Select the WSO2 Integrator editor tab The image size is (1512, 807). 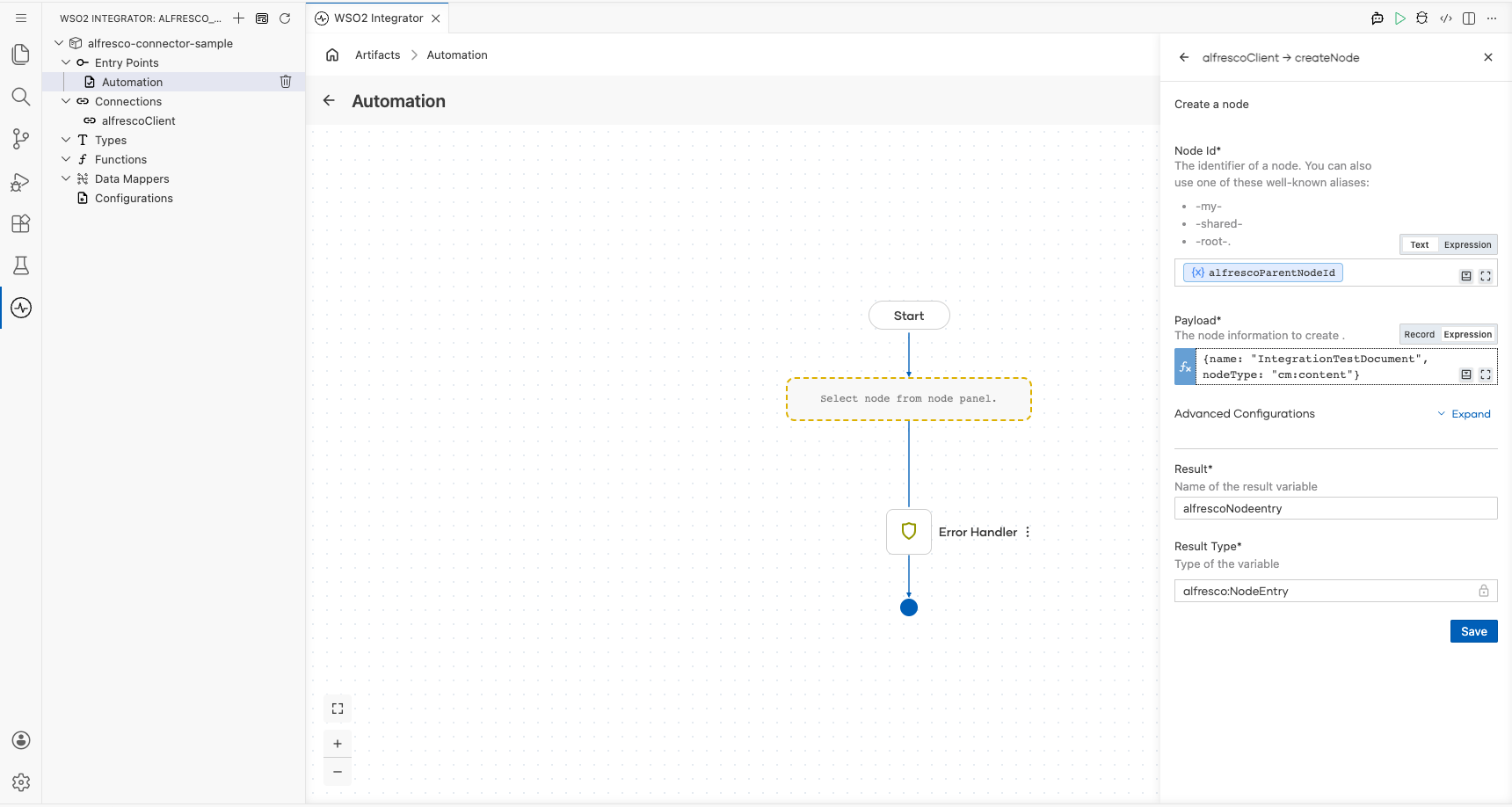point(378,18)
